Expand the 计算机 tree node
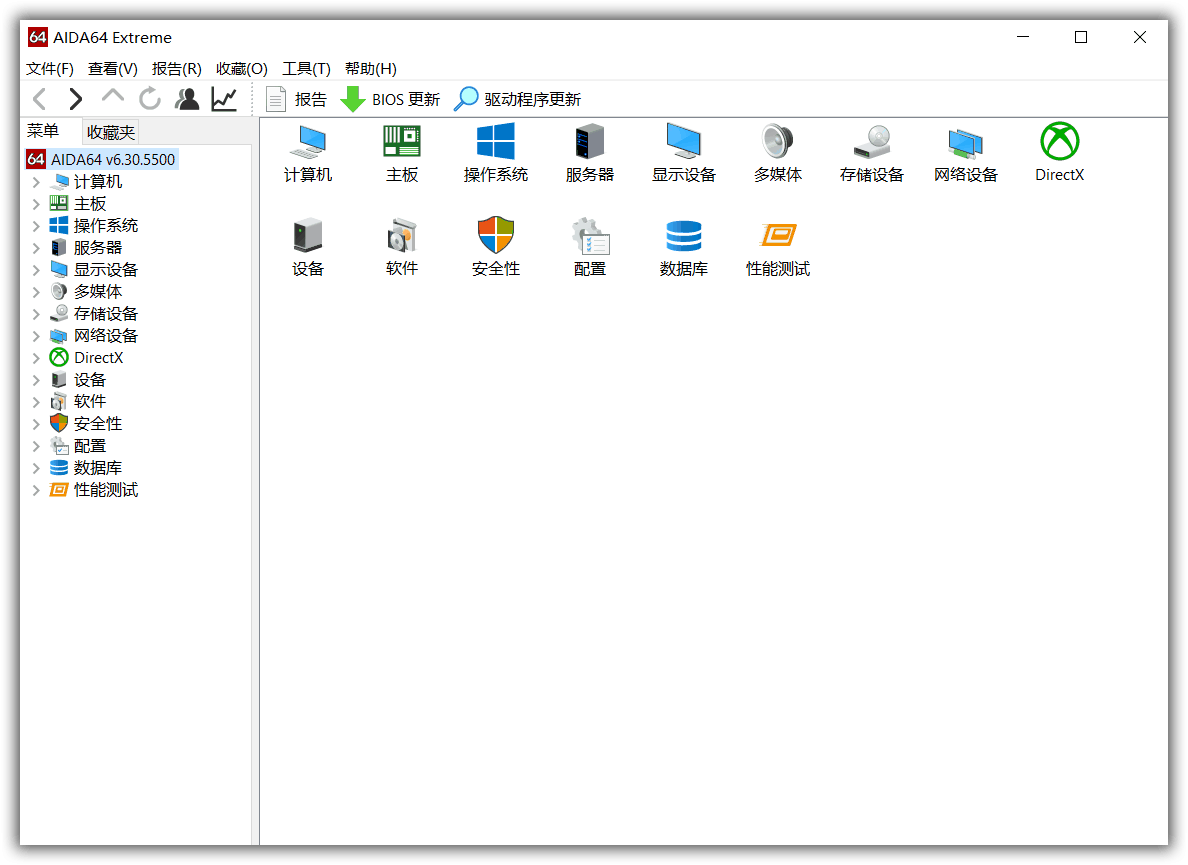 click(37, 181)
